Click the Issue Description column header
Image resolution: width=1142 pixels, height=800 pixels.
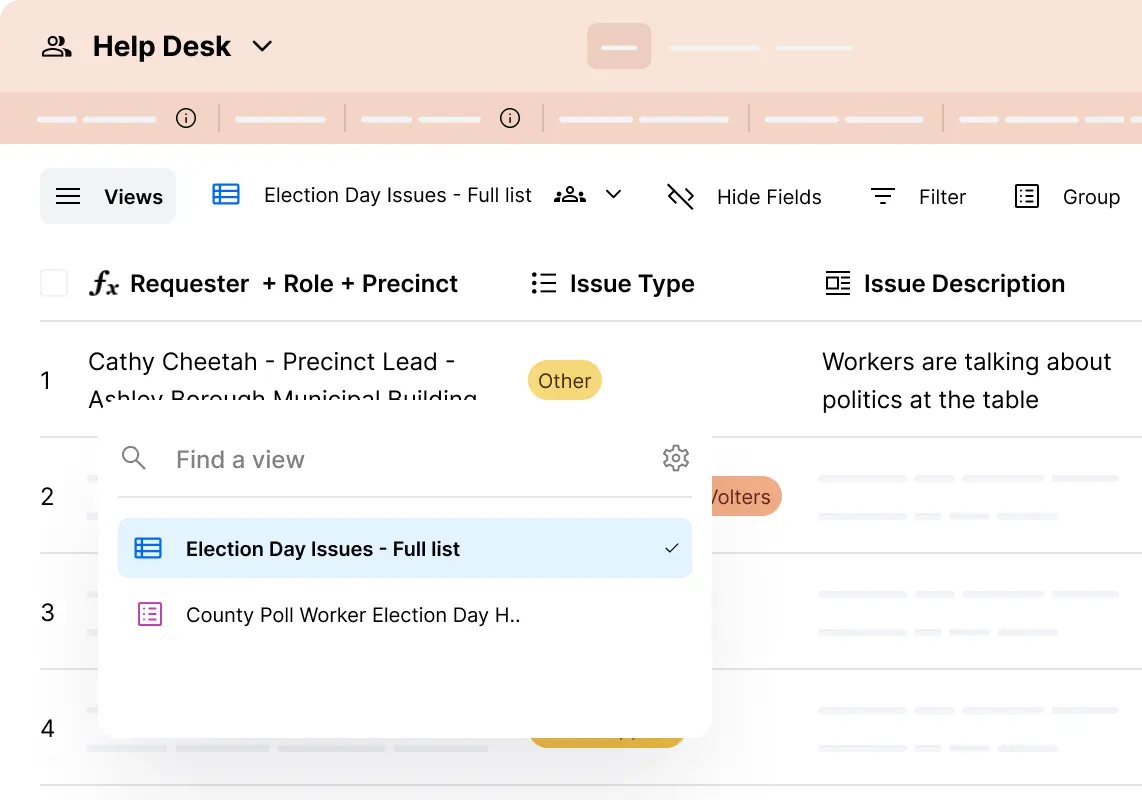tap(963, 283)
